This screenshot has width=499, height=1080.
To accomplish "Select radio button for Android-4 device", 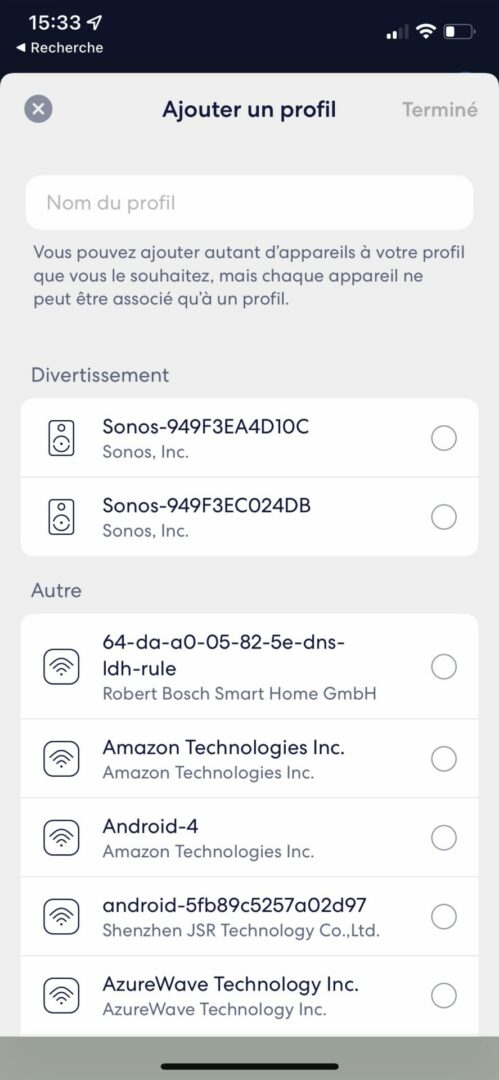I will [444, 838].
